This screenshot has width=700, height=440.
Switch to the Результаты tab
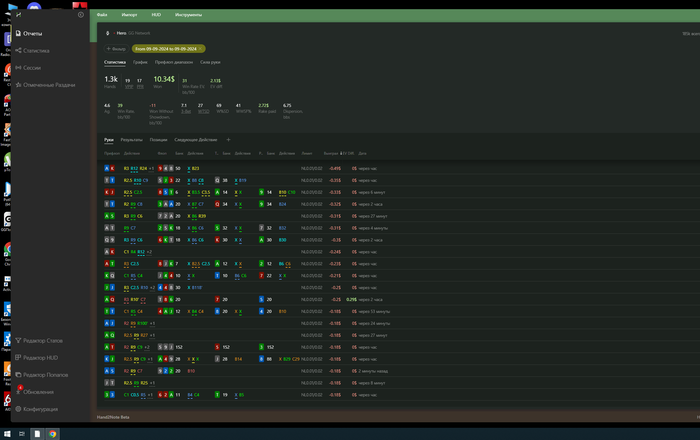point(132,140)
